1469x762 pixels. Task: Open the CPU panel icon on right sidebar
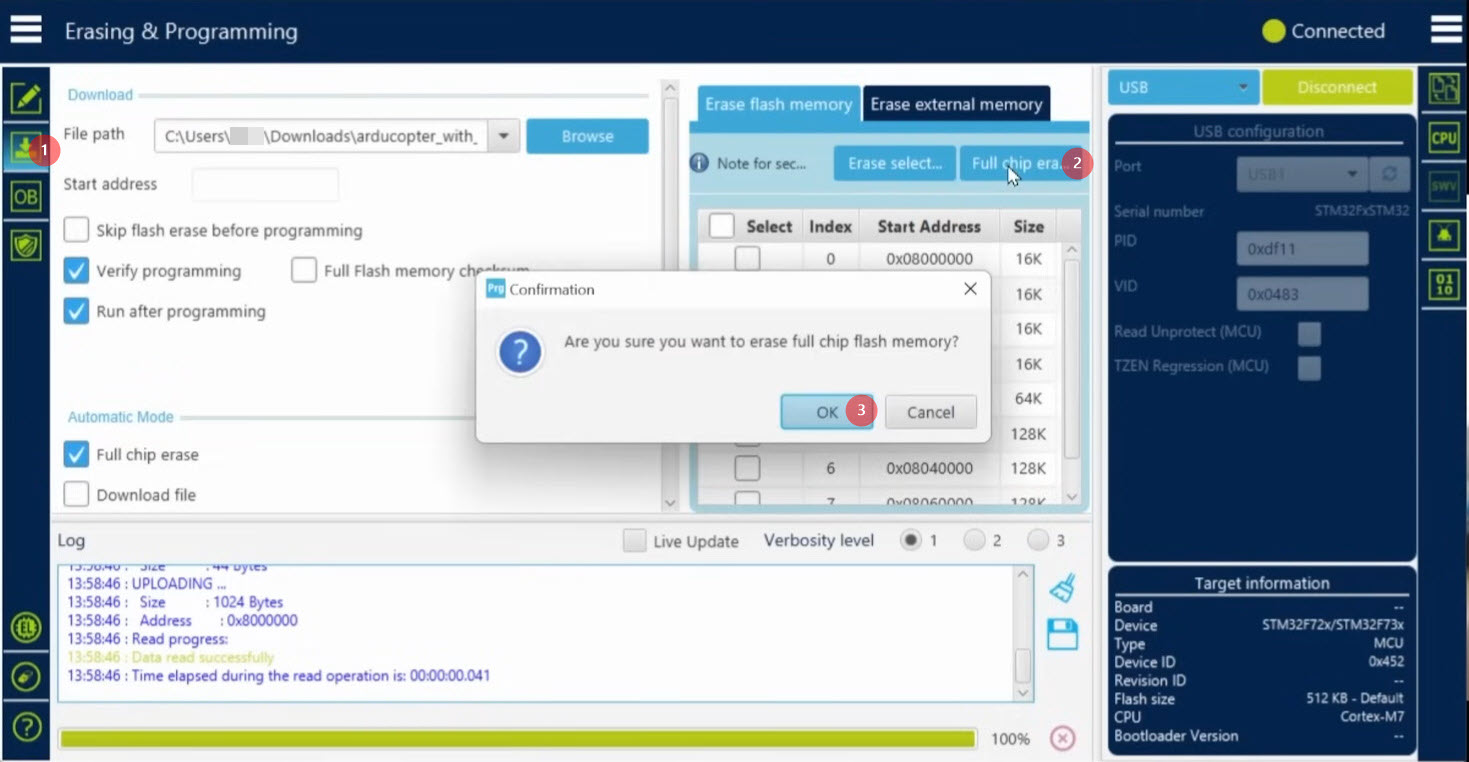click(x=1443, y=137)
